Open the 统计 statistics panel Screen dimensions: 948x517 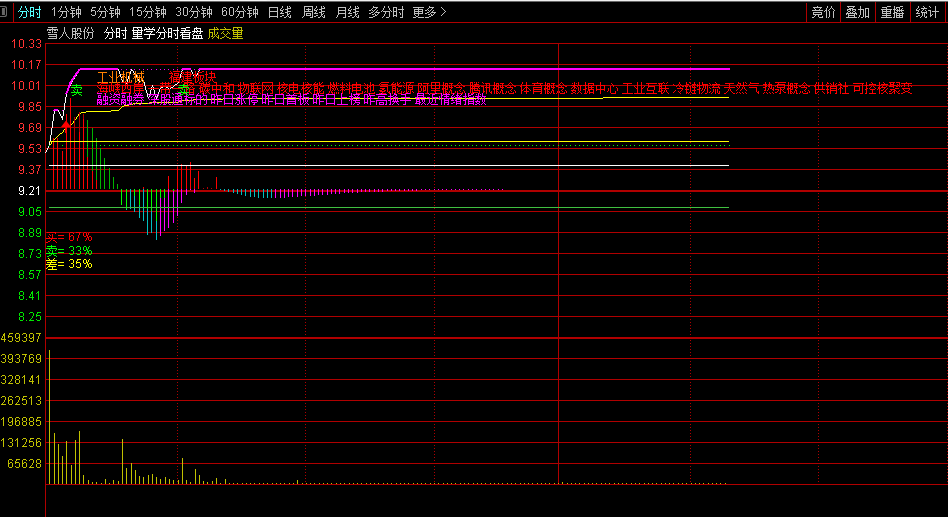coord(927,12)
